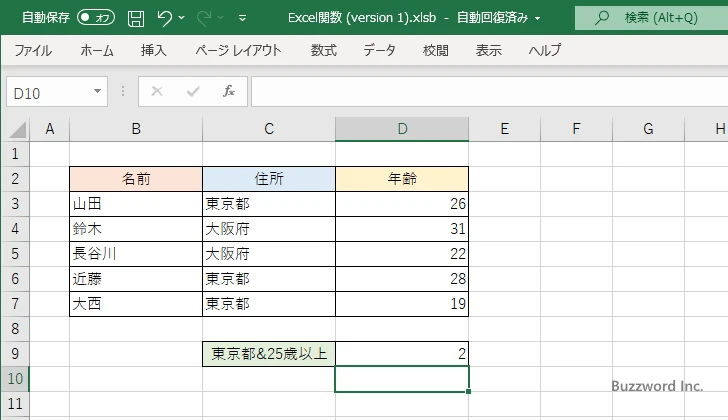
Task: Expand the Name Box dropdown arrow
Action: coord(98,91)
